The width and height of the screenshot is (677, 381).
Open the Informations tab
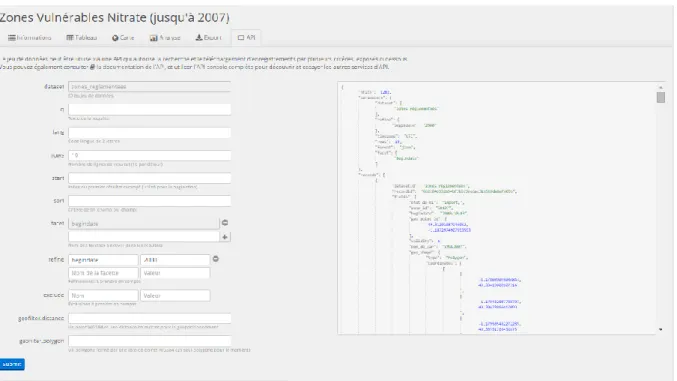pyautogui.click(x=29, y=38)
